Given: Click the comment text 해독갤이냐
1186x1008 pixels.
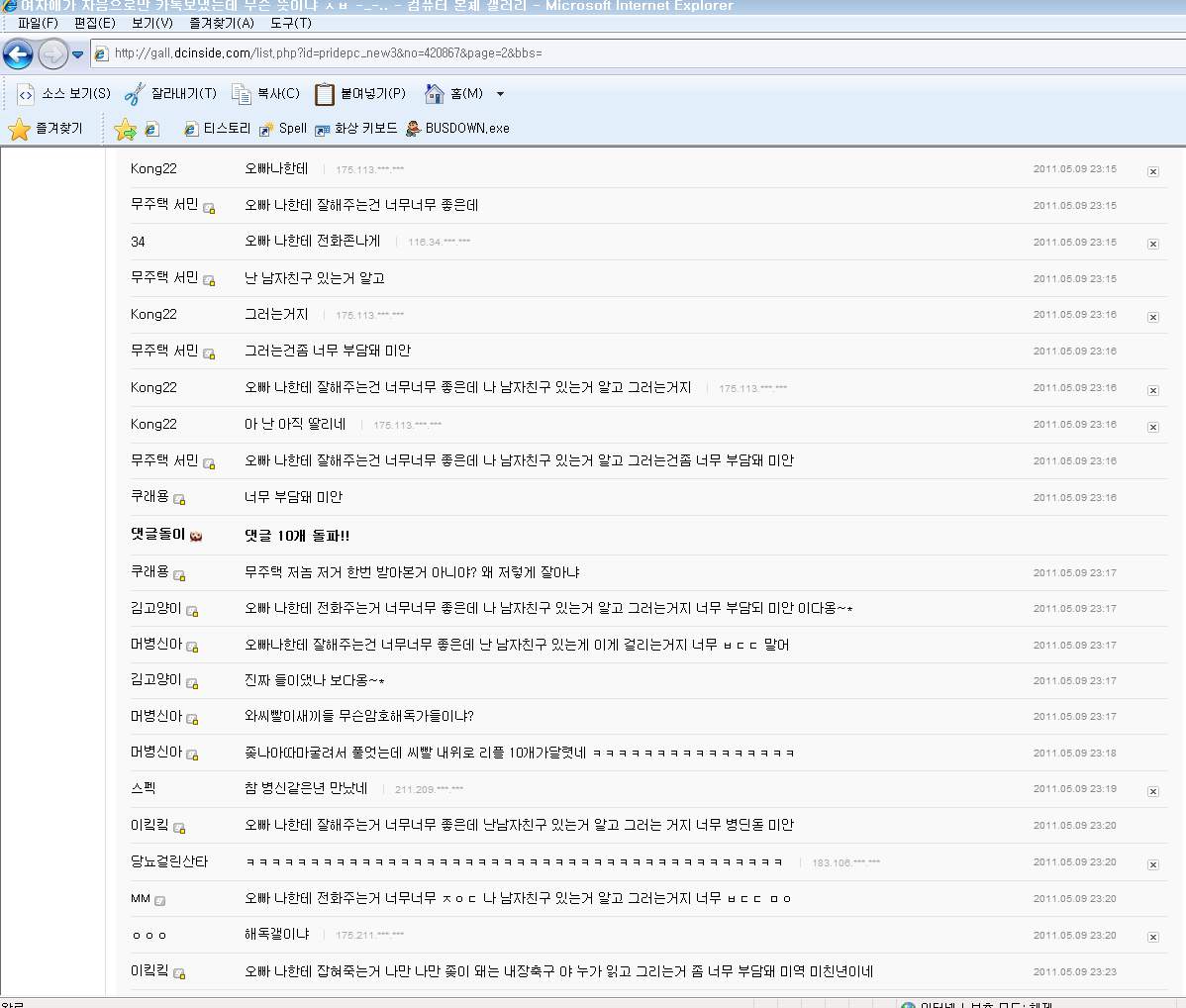Looking at the screenshot, I should pyautogui.click(x=277, y=934).
